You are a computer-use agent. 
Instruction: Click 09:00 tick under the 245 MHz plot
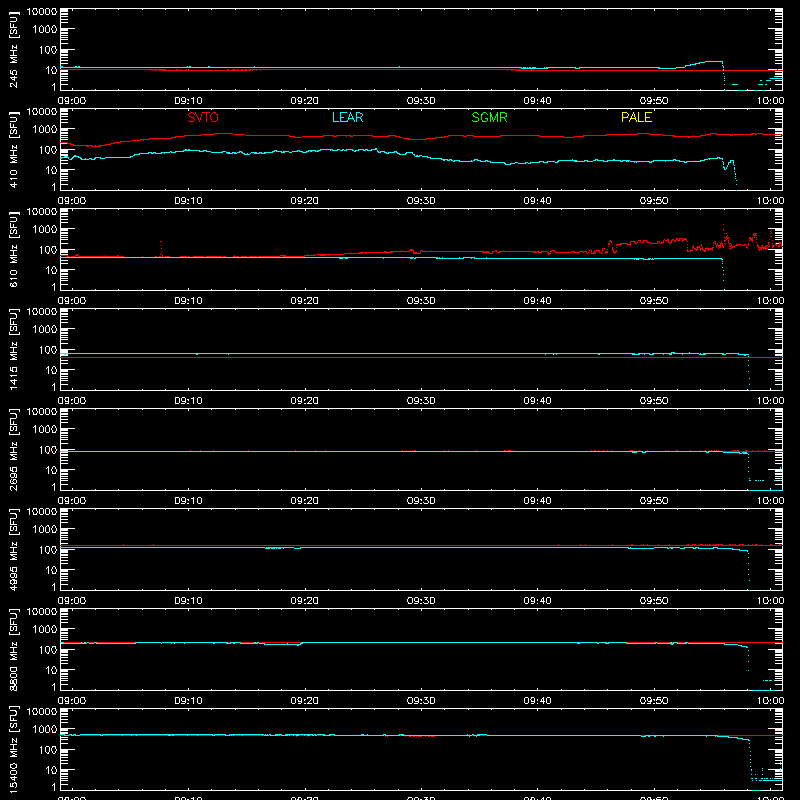[x=71, y=101]
